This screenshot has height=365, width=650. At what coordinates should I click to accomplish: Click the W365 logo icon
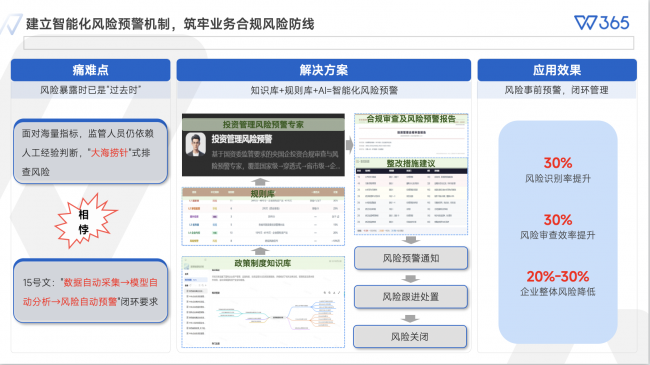pos(602,22)
